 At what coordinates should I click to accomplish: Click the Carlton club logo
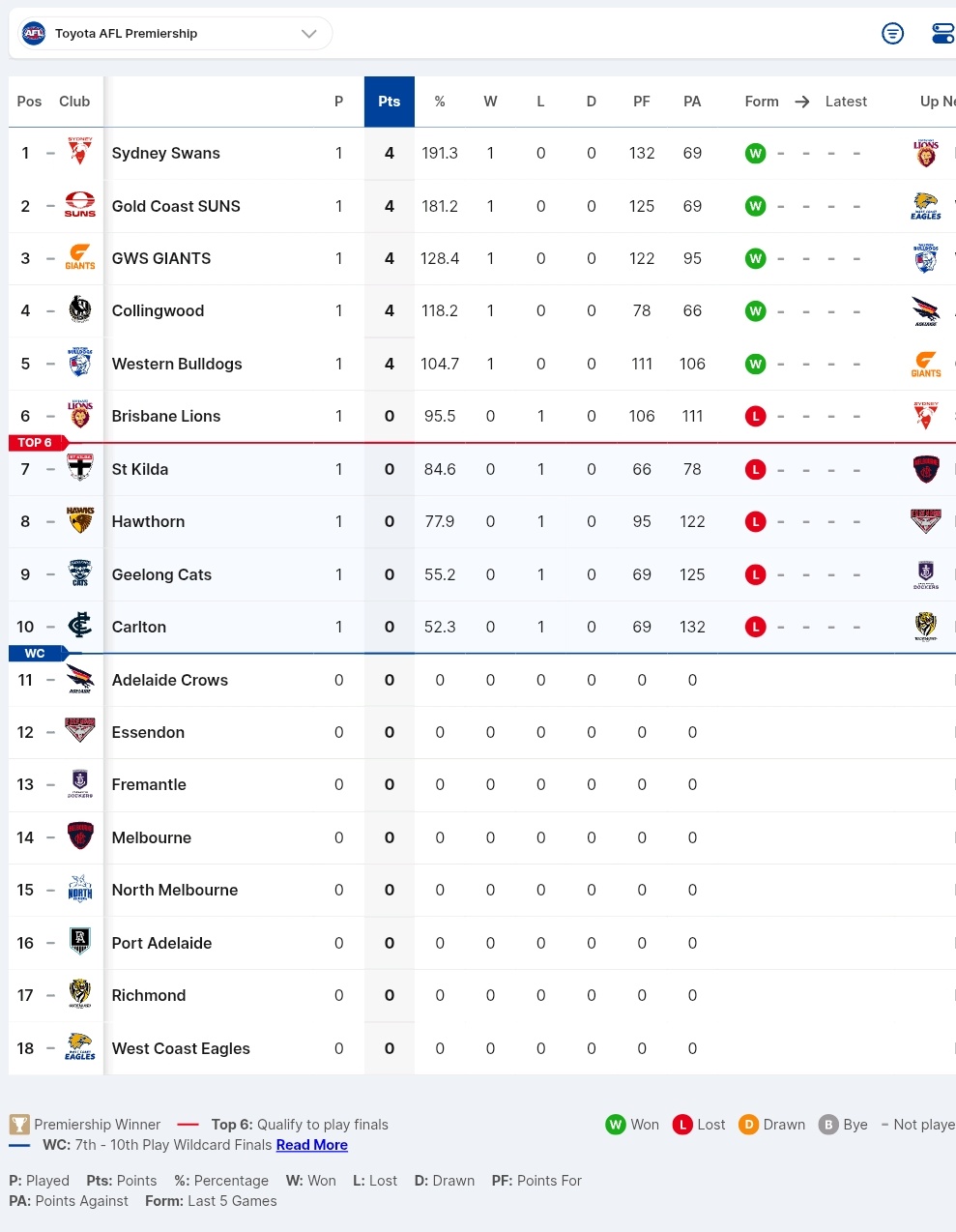80,627
